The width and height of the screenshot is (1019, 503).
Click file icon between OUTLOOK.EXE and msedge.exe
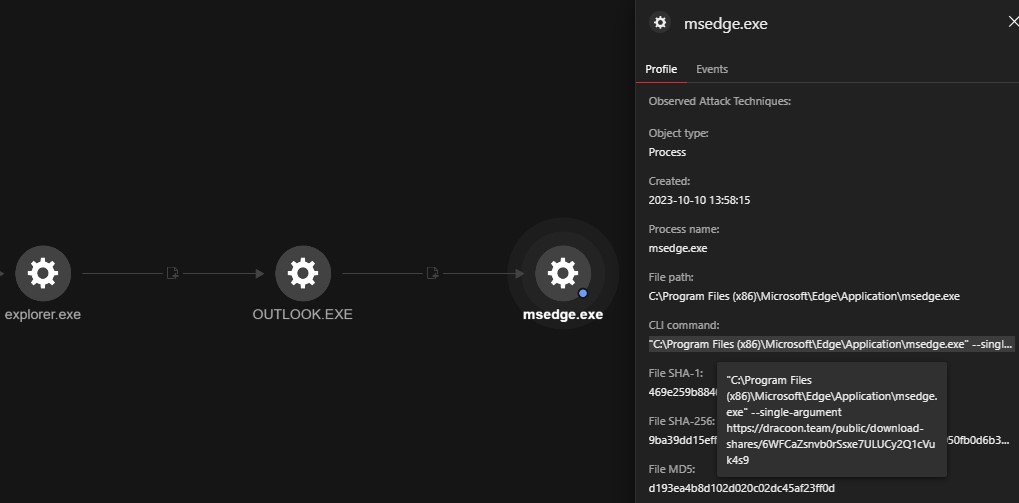pyautogui.click(x=432, y=273)
